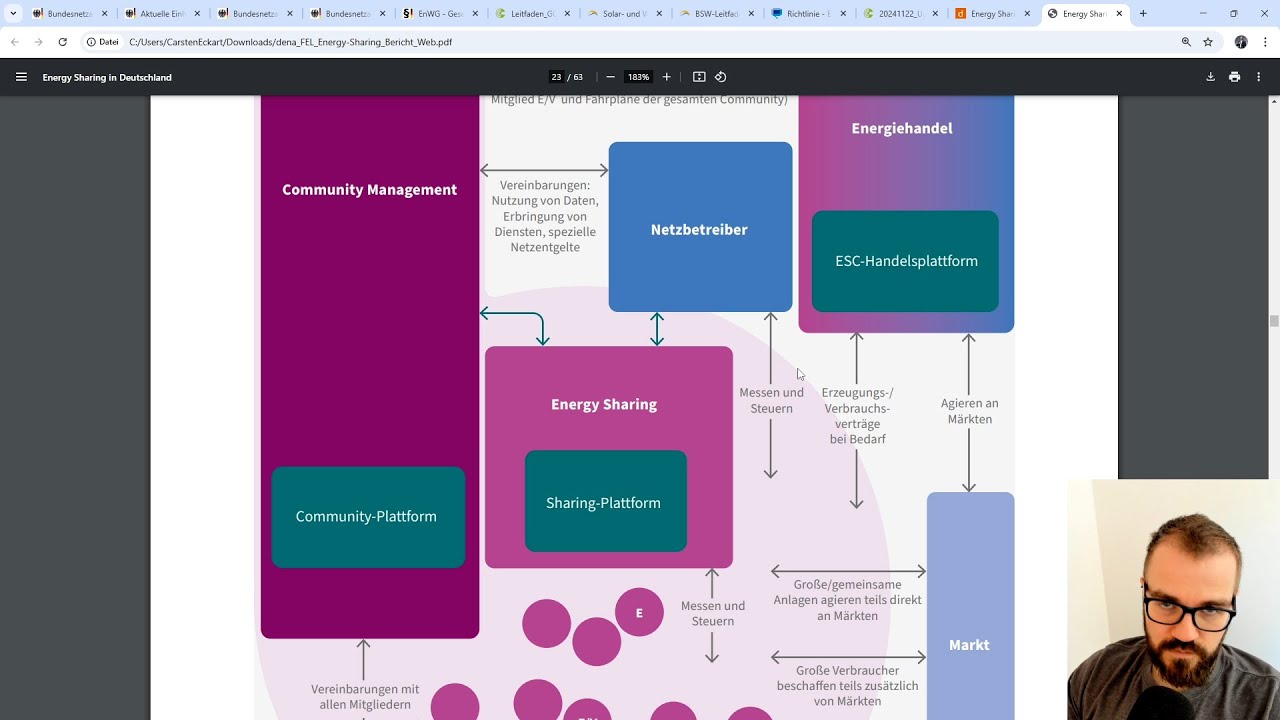Open Chrome three-dot menu
The width and height of the screenshot is (1280, 720).
coord(1265,42)
